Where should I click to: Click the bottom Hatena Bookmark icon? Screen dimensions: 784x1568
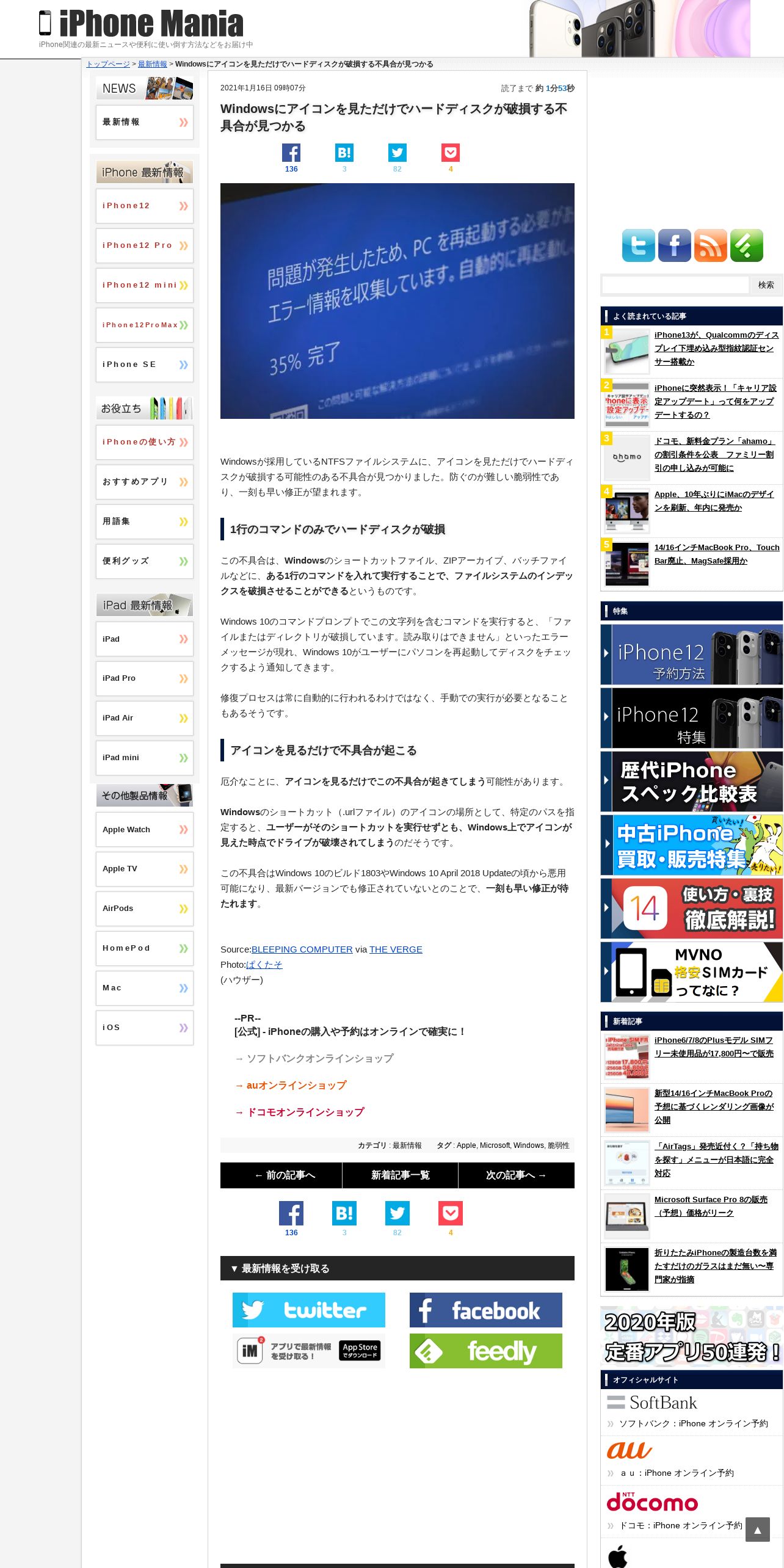coord(344,1213)
